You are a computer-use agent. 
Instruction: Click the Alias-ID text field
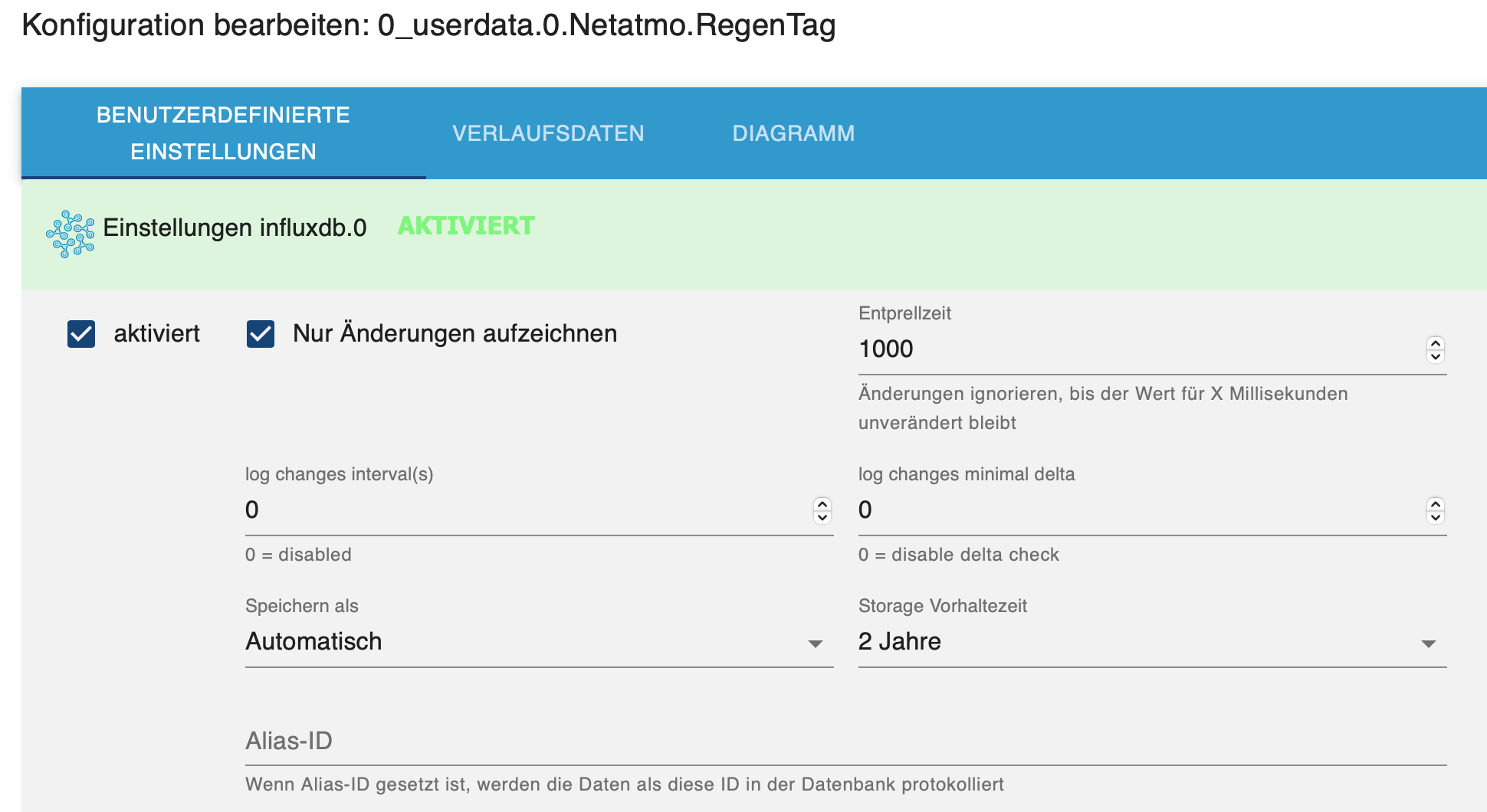[x=845, y=742]
